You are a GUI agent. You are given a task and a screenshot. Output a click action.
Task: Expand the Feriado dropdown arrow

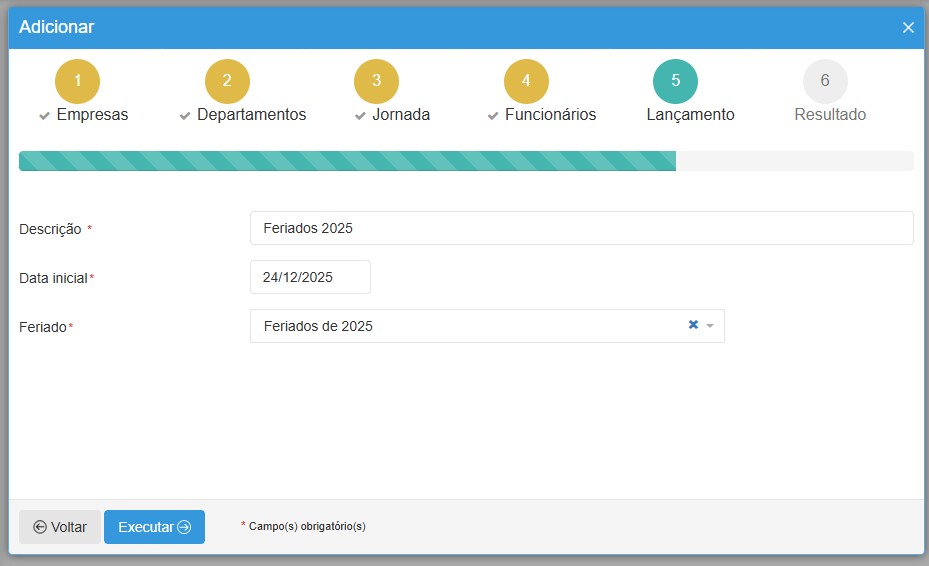tap(710, 326)
